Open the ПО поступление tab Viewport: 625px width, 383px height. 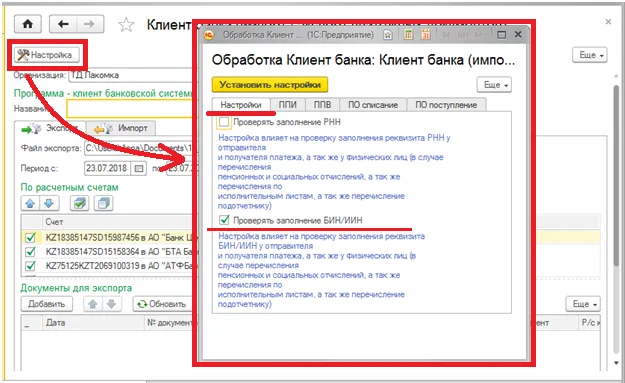[446, 105]
